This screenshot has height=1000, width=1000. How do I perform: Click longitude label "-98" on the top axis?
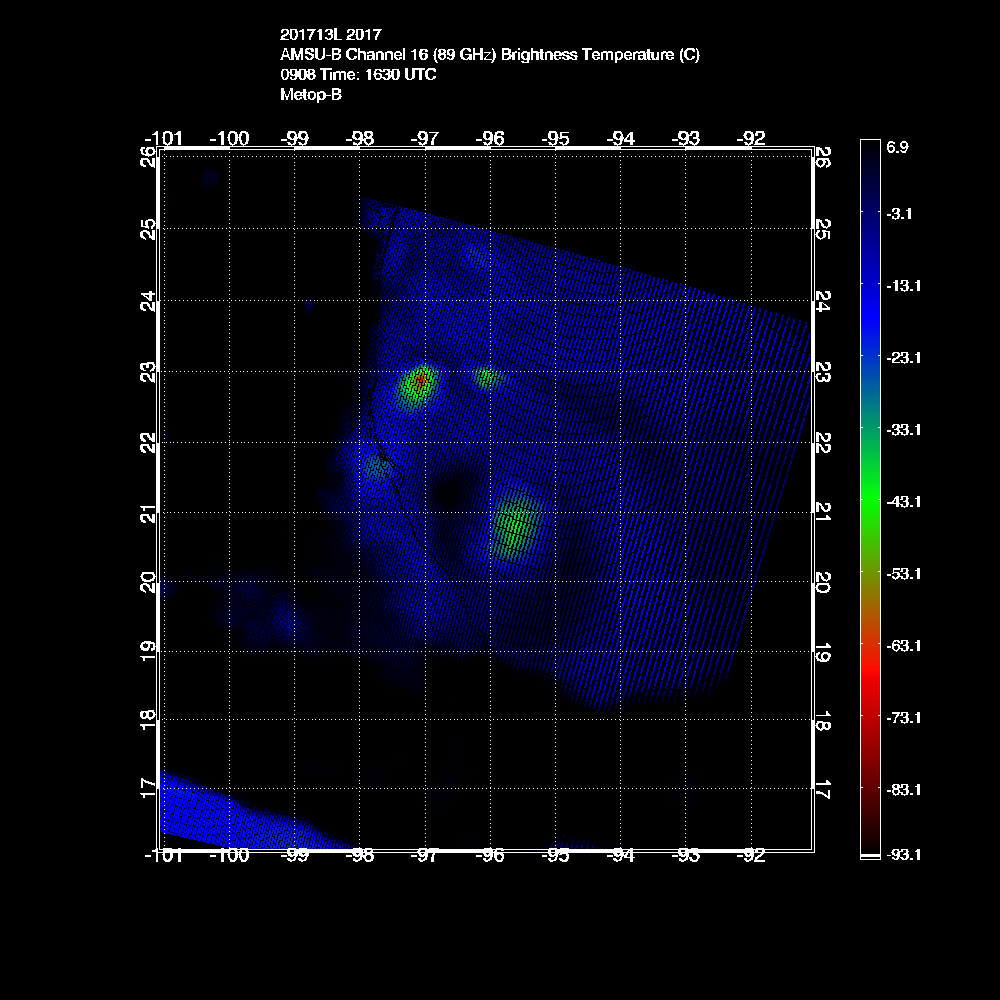click(360, 138)
